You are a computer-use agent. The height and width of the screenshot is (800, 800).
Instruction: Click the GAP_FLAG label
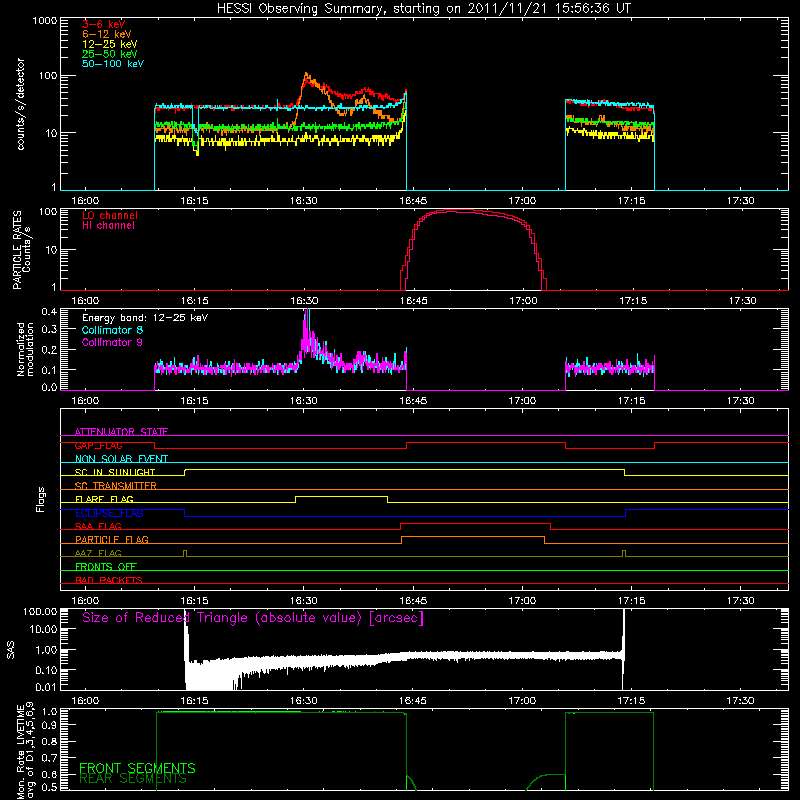98,445
